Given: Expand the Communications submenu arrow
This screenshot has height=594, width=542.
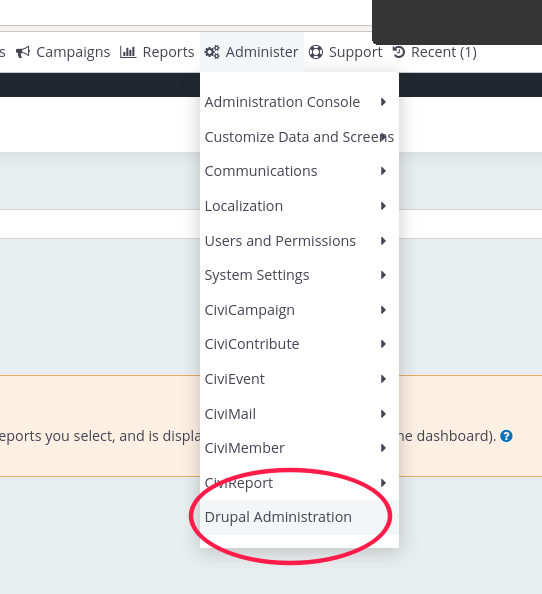Looking at the screenshot, I should tap(383, 171).
